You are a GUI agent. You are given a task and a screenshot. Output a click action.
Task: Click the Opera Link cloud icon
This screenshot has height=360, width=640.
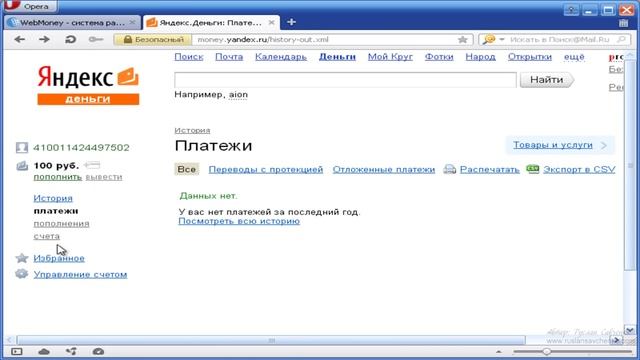click(44, 351)
